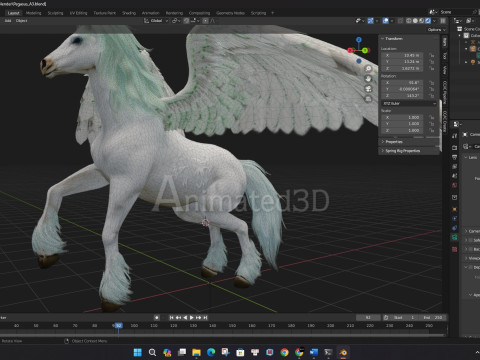Toggle viewport gizmos display

370,21
